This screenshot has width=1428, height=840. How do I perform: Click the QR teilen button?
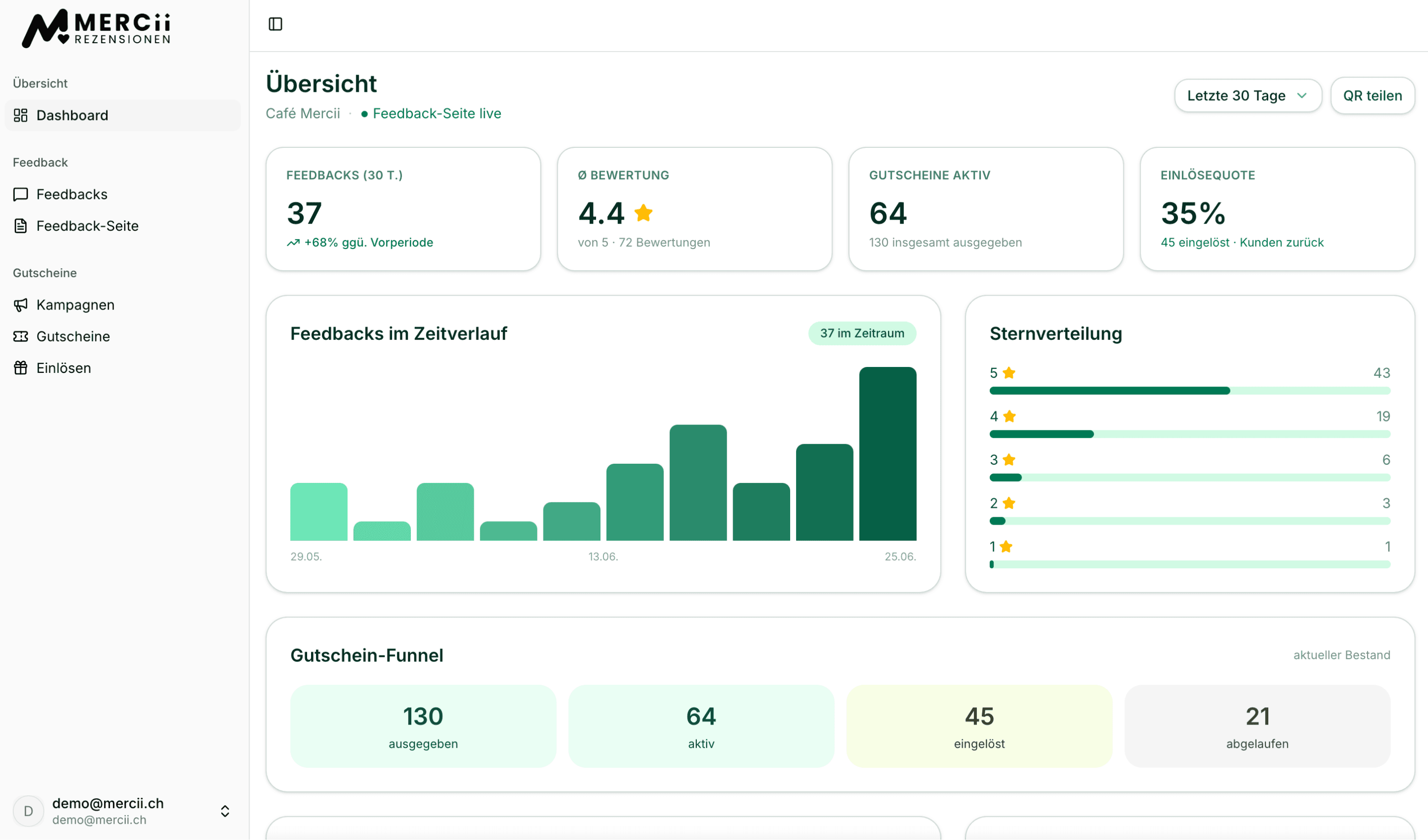click(x=1372, y=96)
